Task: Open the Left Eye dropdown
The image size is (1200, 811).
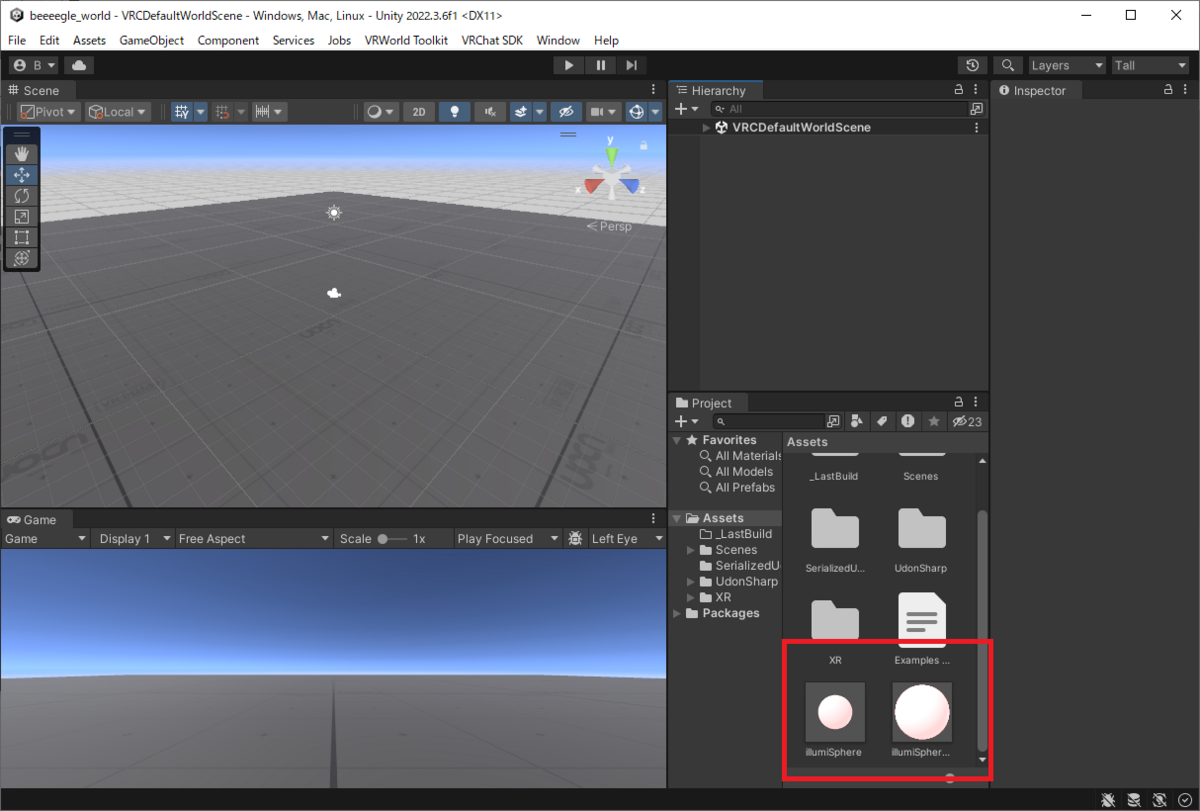Action: pos(627,538)
